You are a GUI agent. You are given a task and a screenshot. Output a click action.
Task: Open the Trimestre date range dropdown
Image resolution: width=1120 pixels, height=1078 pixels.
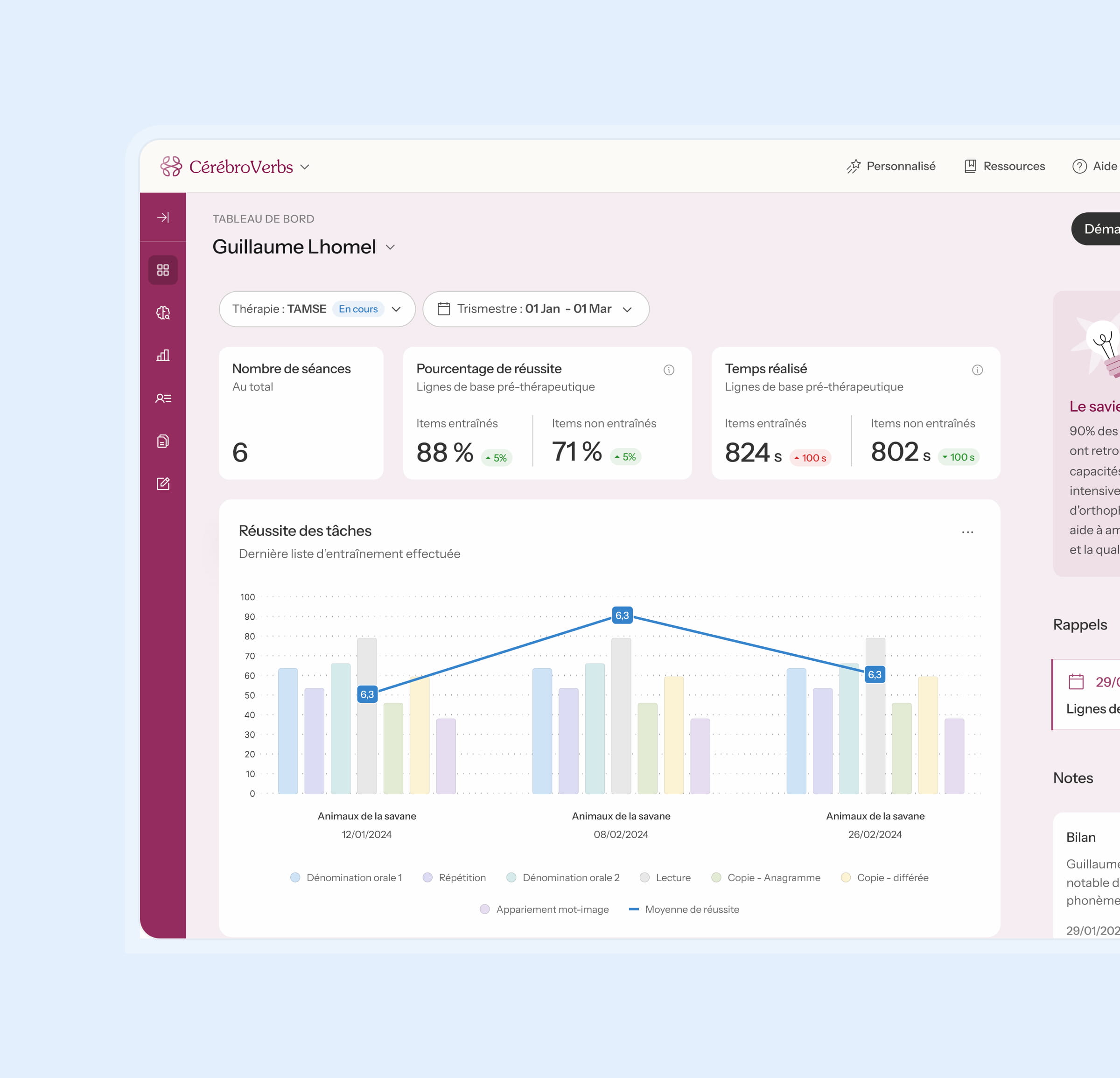[x=535, y=309]
